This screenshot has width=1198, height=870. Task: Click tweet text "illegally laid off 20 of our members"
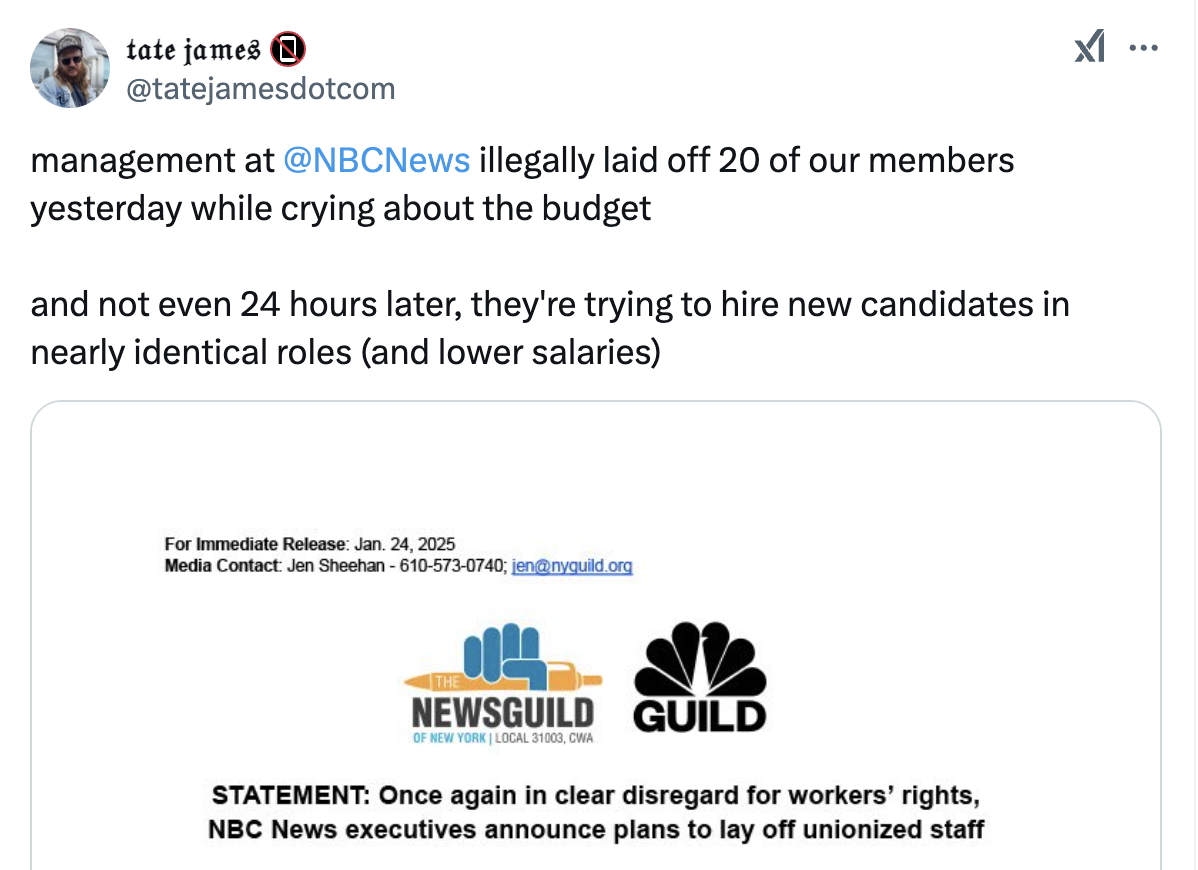pyautogui.click(x=746, y=160)
